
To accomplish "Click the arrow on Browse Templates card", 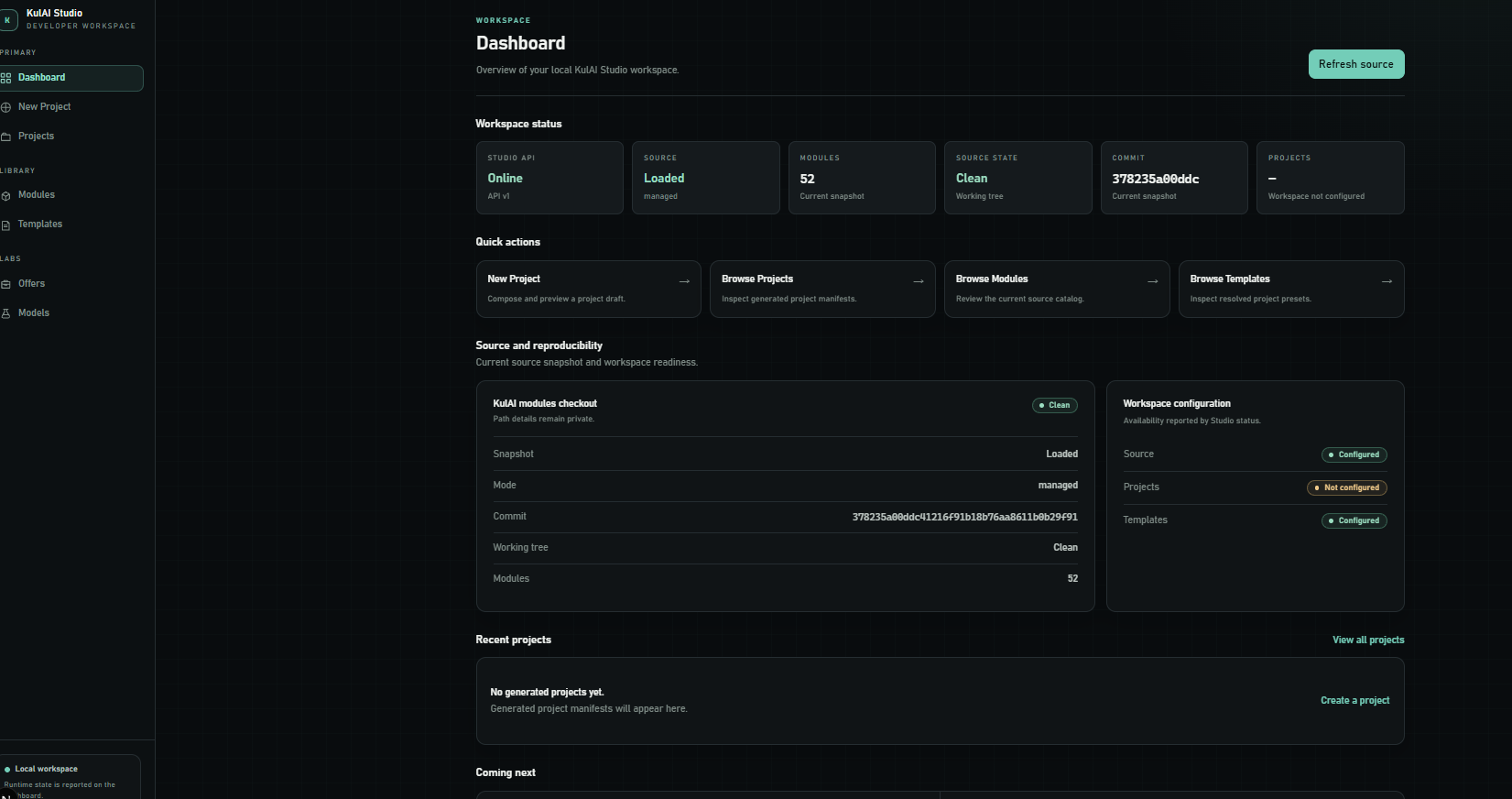I will tap(1387, 281).
